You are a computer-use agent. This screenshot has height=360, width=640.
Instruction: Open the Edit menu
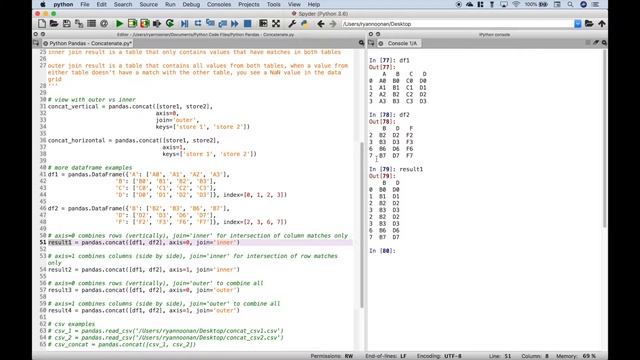click(102, 4)
